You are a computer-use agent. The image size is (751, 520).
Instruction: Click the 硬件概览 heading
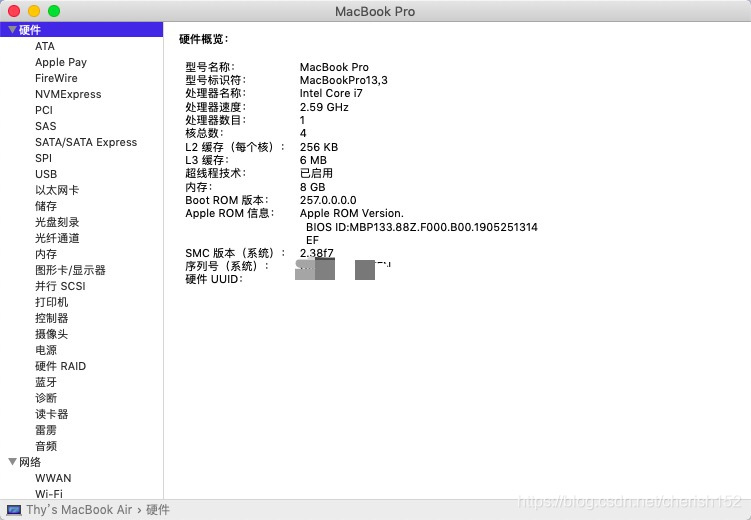click(x=204, y=39)
